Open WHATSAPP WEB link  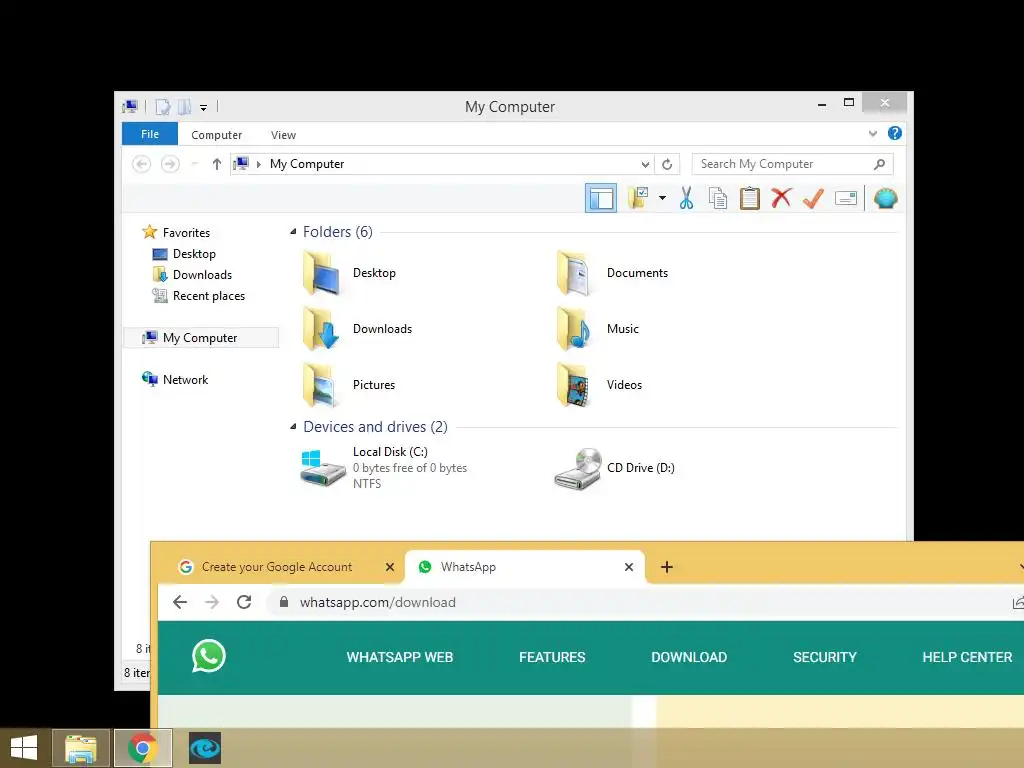pos(400,657)
